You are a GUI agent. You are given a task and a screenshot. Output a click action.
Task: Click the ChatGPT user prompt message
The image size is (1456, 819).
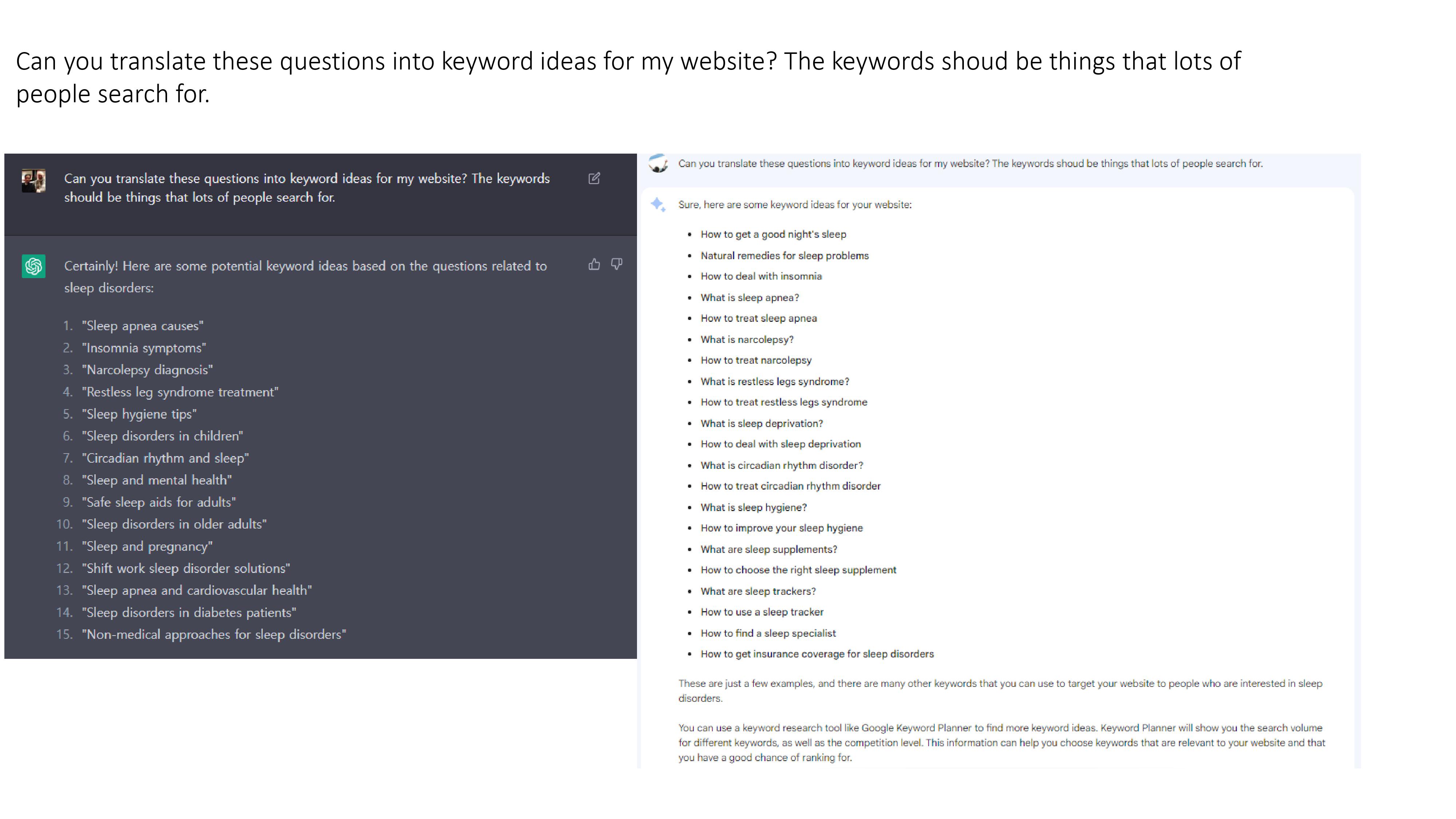307,188
